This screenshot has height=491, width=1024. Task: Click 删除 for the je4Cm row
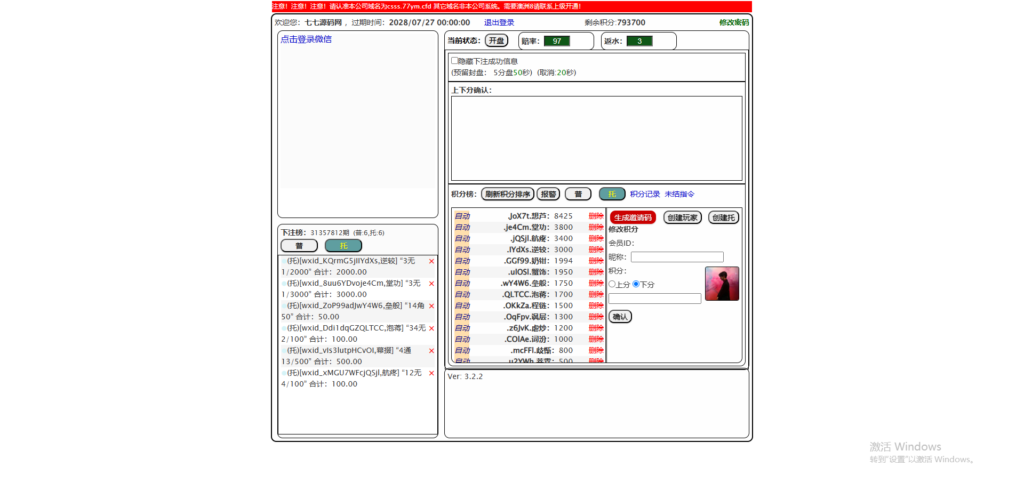tap(596, 227)
